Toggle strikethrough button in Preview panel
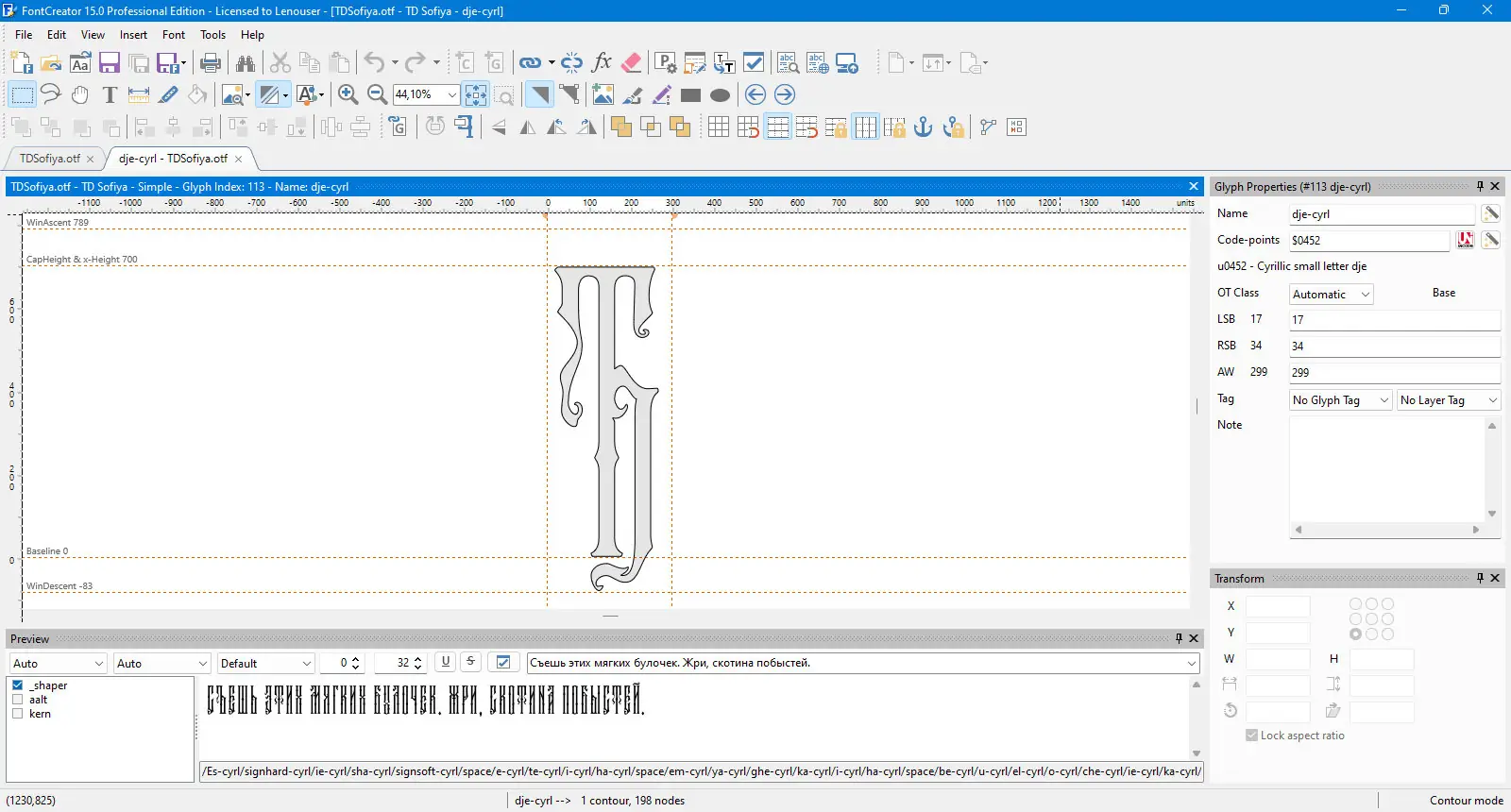1511x812 pixels. (470, 662)
